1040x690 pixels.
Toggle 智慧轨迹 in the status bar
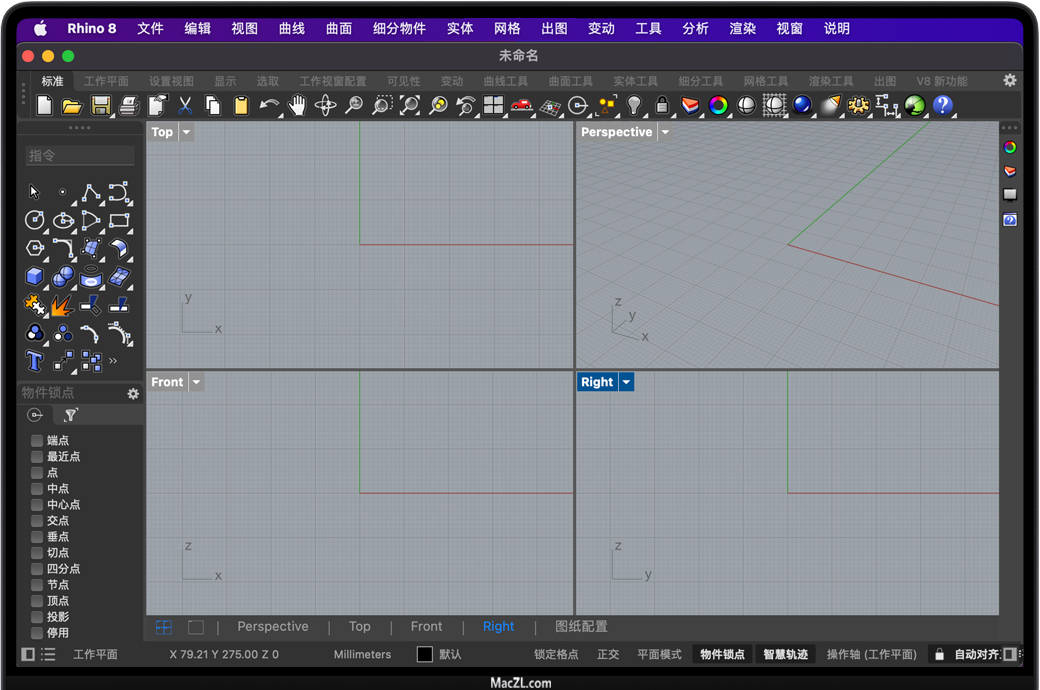[x=785, y=654]
